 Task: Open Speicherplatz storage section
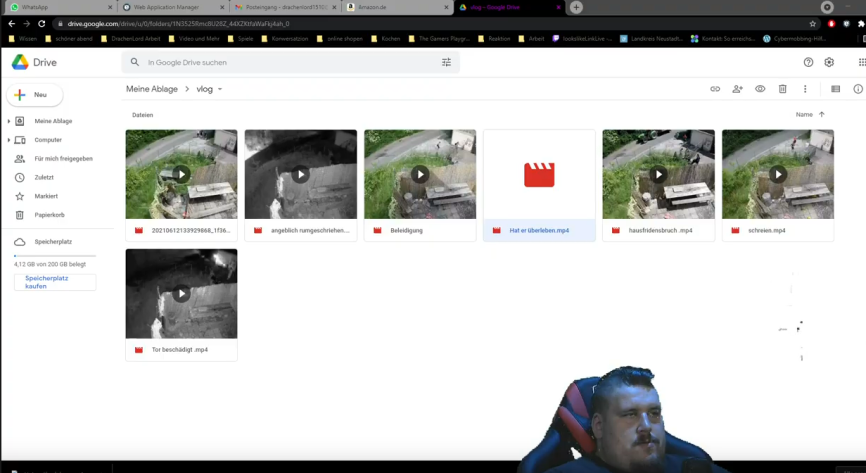(x=53, y=241)
